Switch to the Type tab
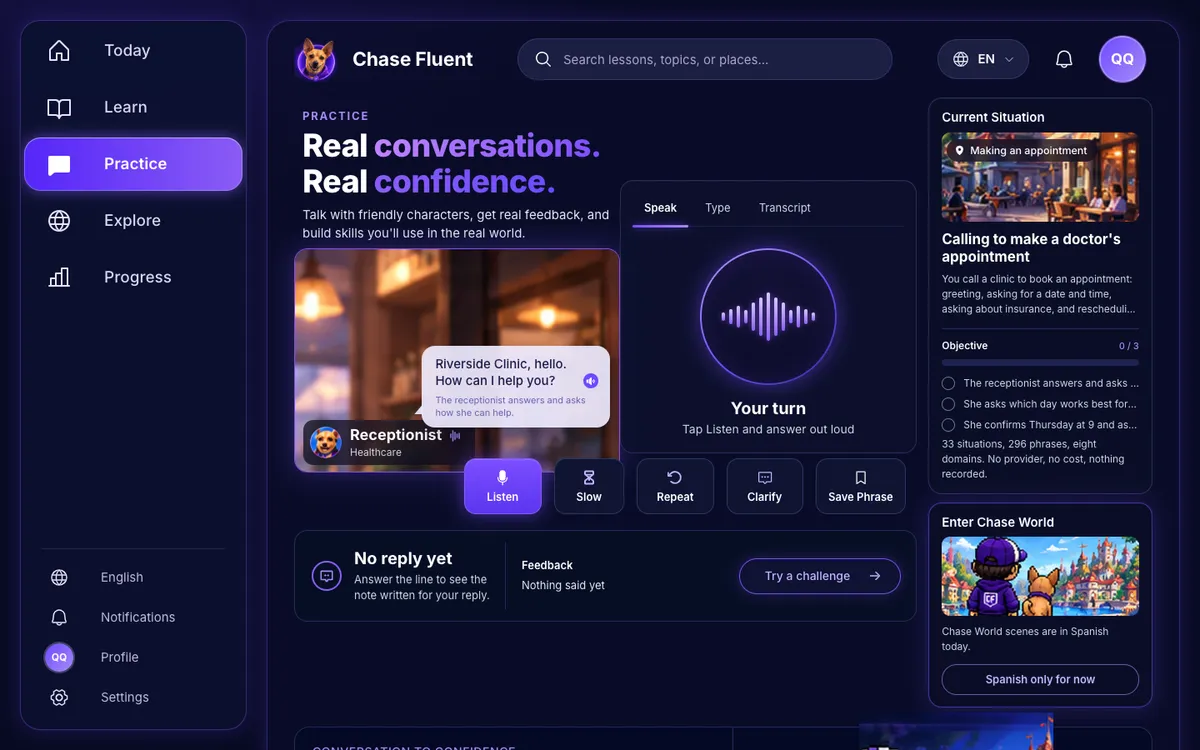This screenshot has height=750, width=1200. point(718,208)
